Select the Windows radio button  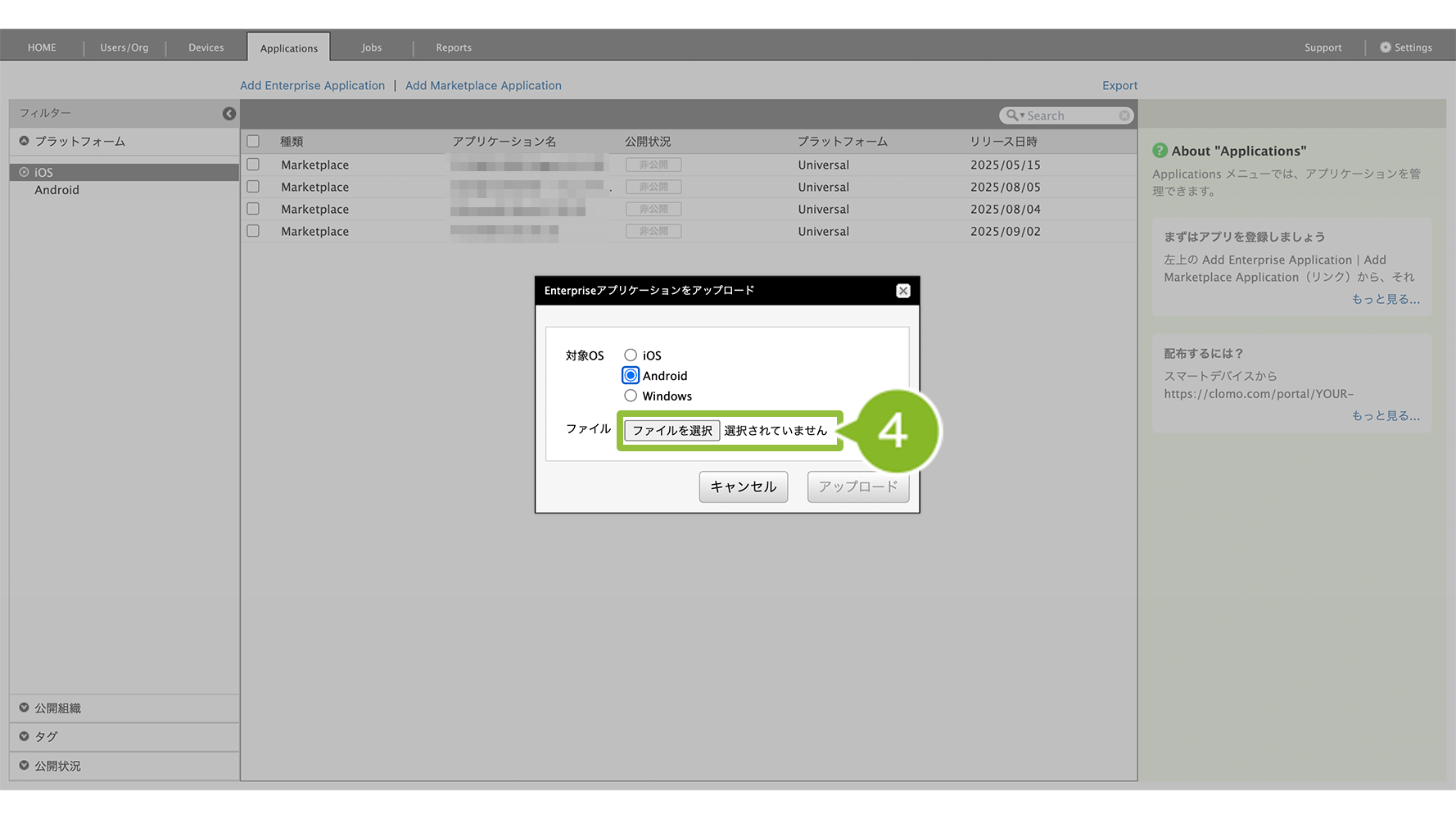click(x=631, y=396)
